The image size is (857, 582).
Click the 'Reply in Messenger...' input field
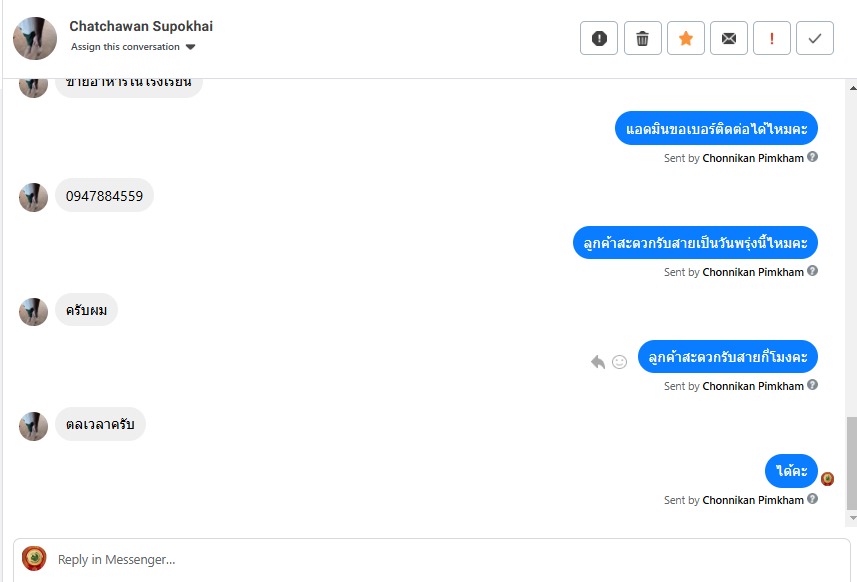pyautogui.click(x=440, y=560)
